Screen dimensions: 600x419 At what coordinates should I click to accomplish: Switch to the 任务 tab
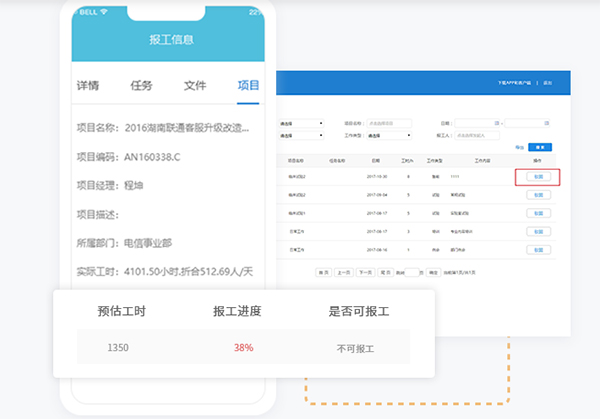141,85
